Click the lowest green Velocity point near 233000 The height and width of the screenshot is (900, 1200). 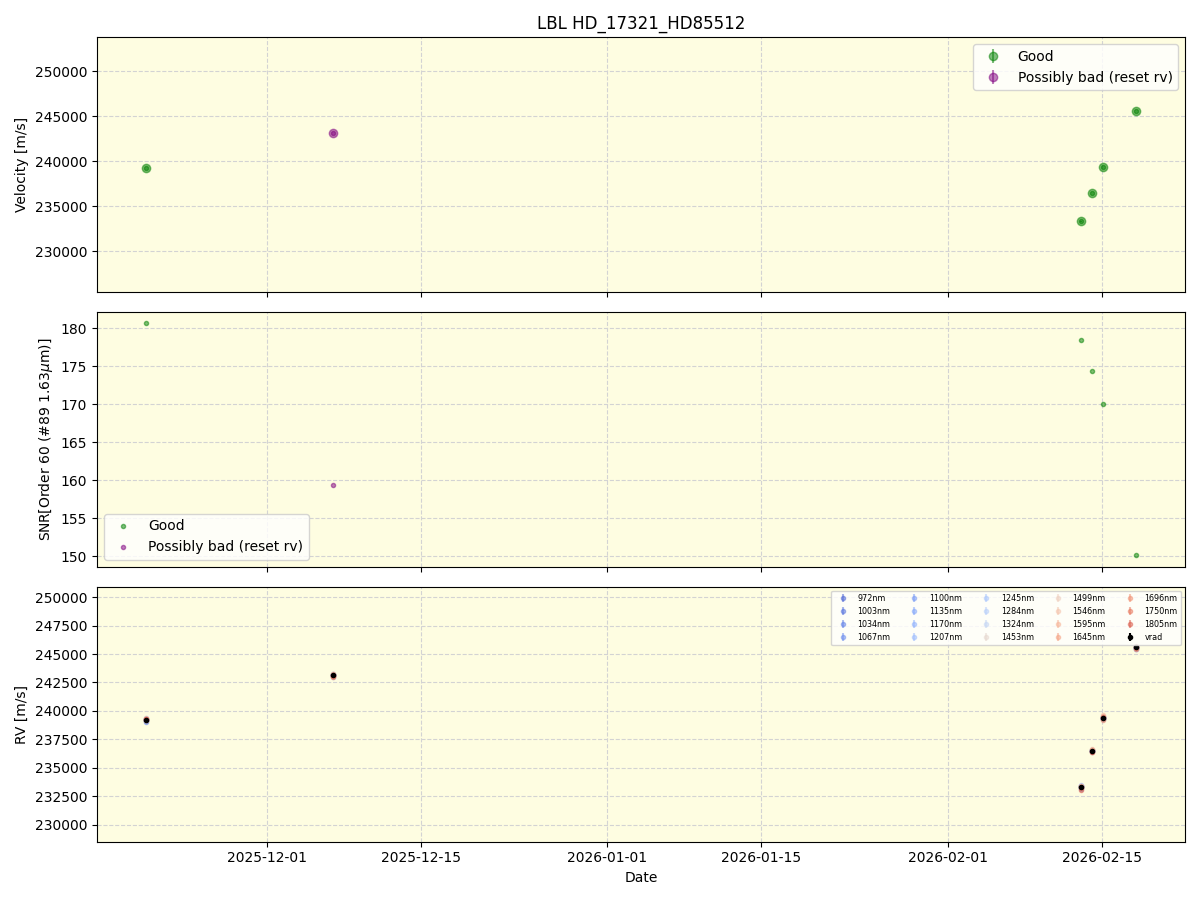click(x=1081, y=221)
